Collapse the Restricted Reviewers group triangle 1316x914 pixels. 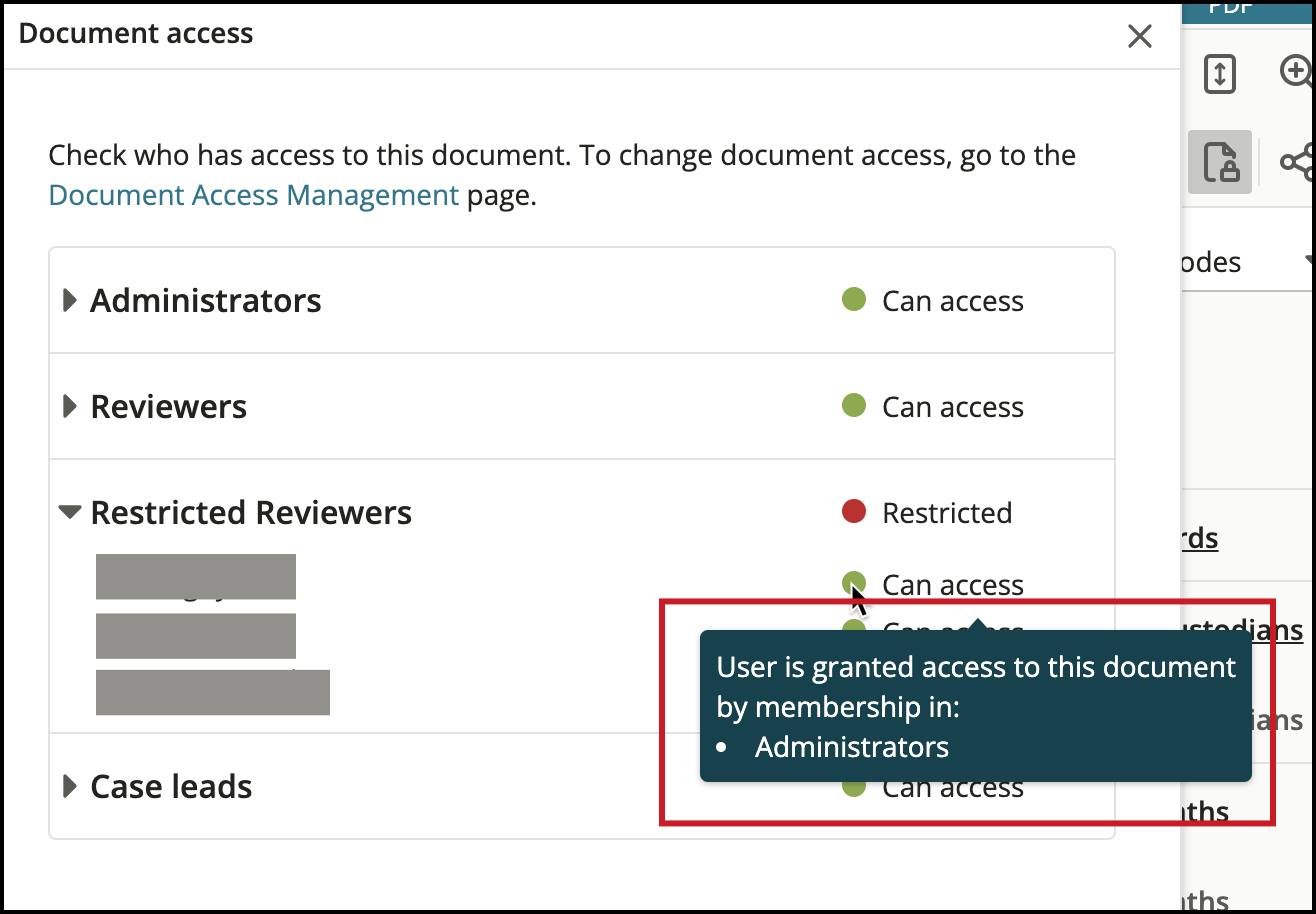[69, 512]
